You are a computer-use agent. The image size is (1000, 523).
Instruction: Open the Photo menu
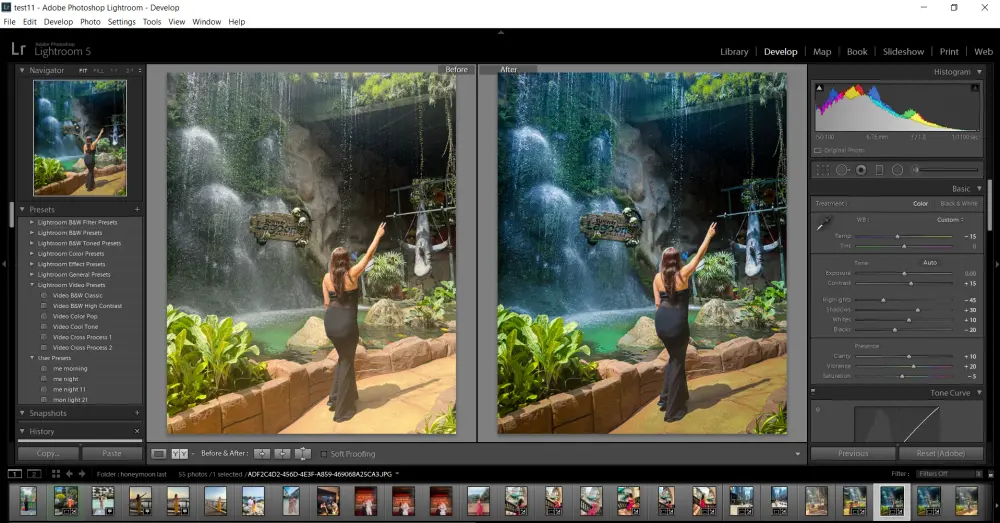tap(90, 22)
